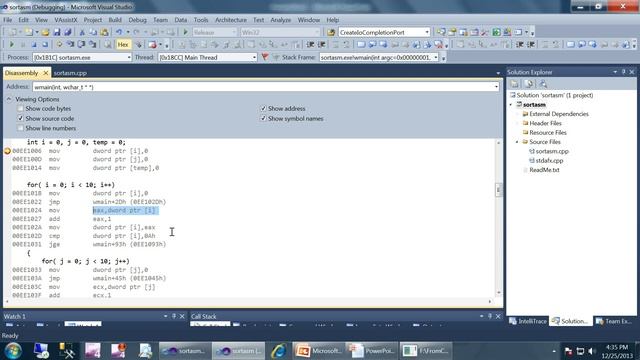
Task: Select sortasm.cpp in Solution Explorer
Action: (x=552, y=151)
